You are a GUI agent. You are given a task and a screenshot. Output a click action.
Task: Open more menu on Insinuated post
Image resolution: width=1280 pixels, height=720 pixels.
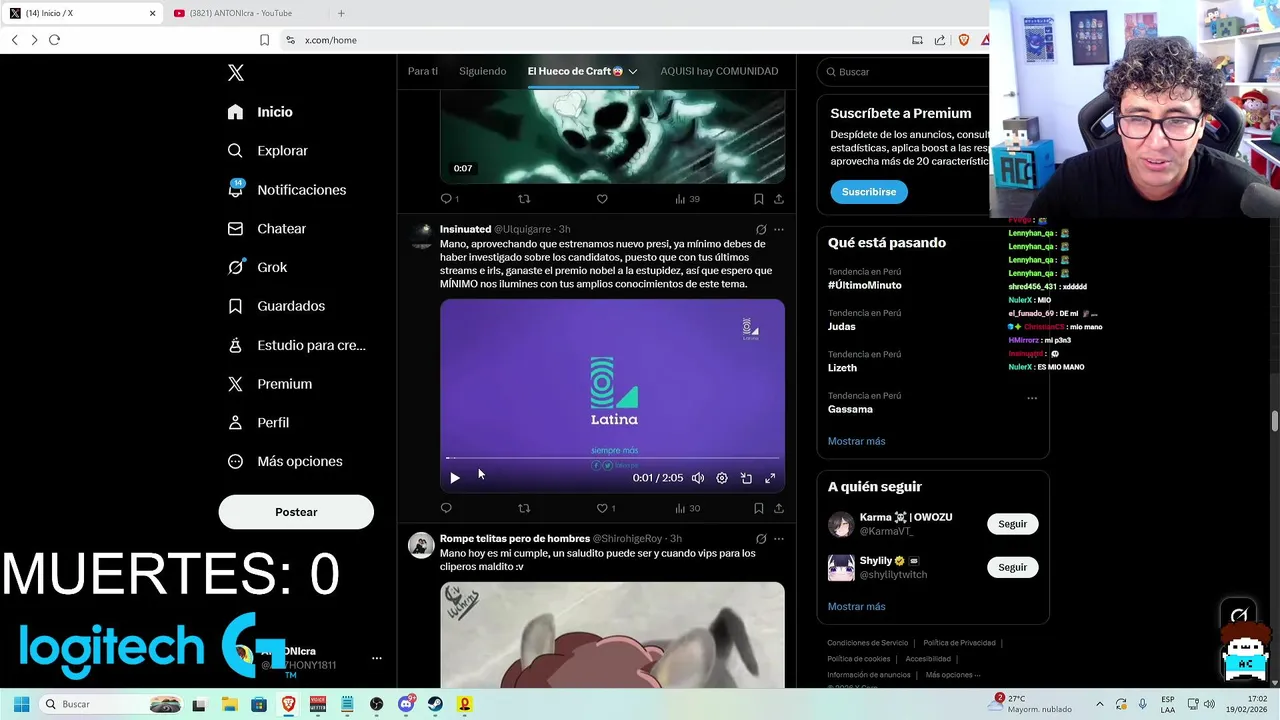779,229
